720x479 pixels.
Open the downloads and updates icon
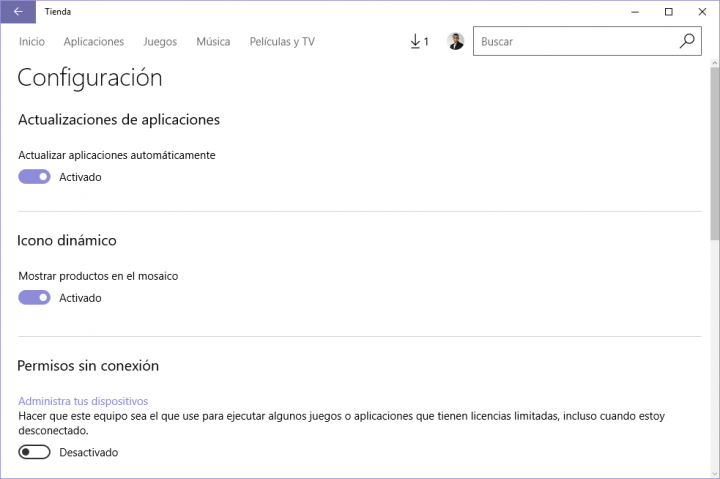point(419,41)
